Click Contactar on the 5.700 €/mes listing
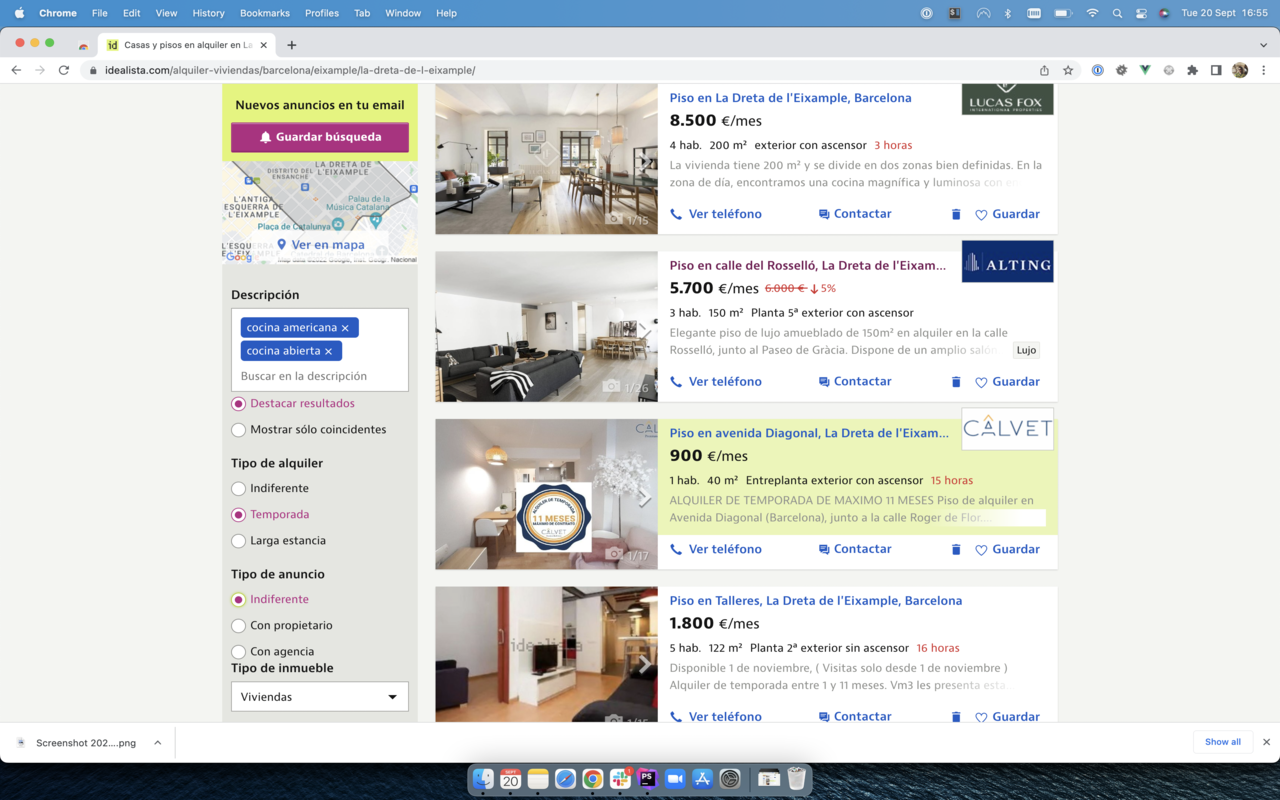The width and height of the screenshot is (1280, 800). [855, 381]
